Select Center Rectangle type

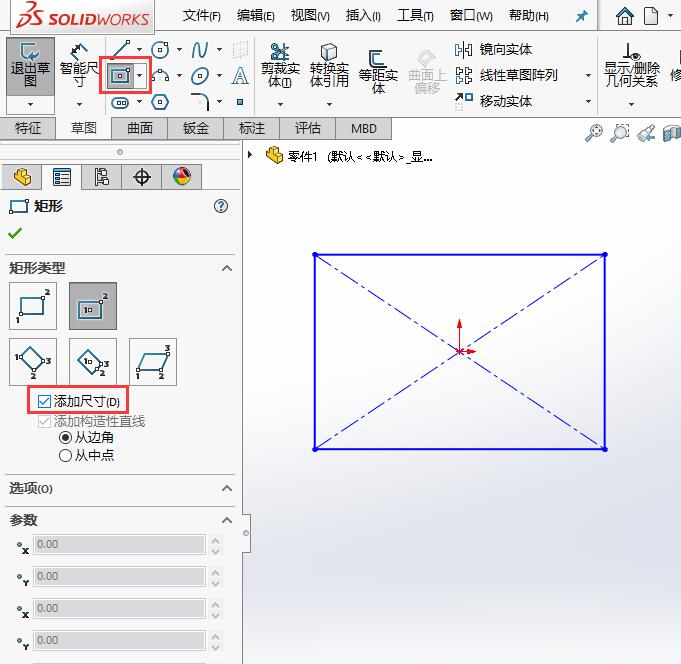click(93, 306)
